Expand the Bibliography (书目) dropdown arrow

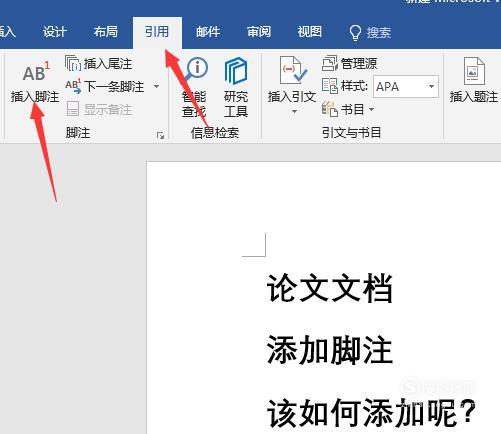coord(372,109)
